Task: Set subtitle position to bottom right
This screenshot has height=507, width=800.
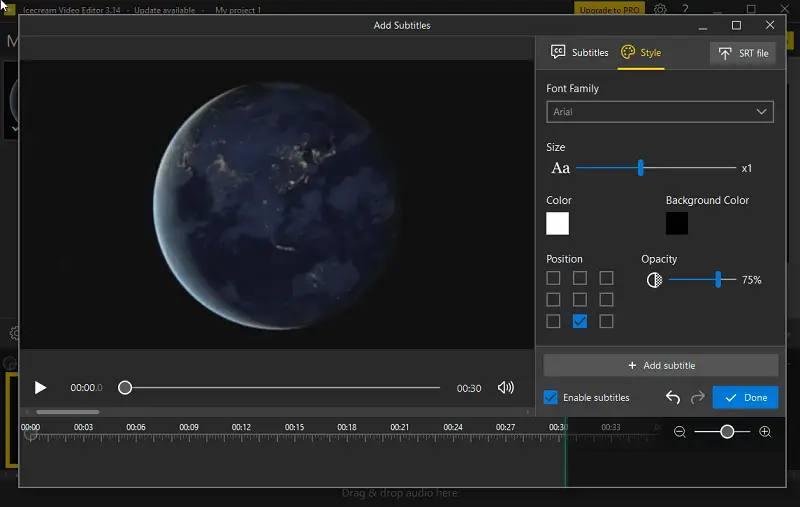Action: coord(606,321)
